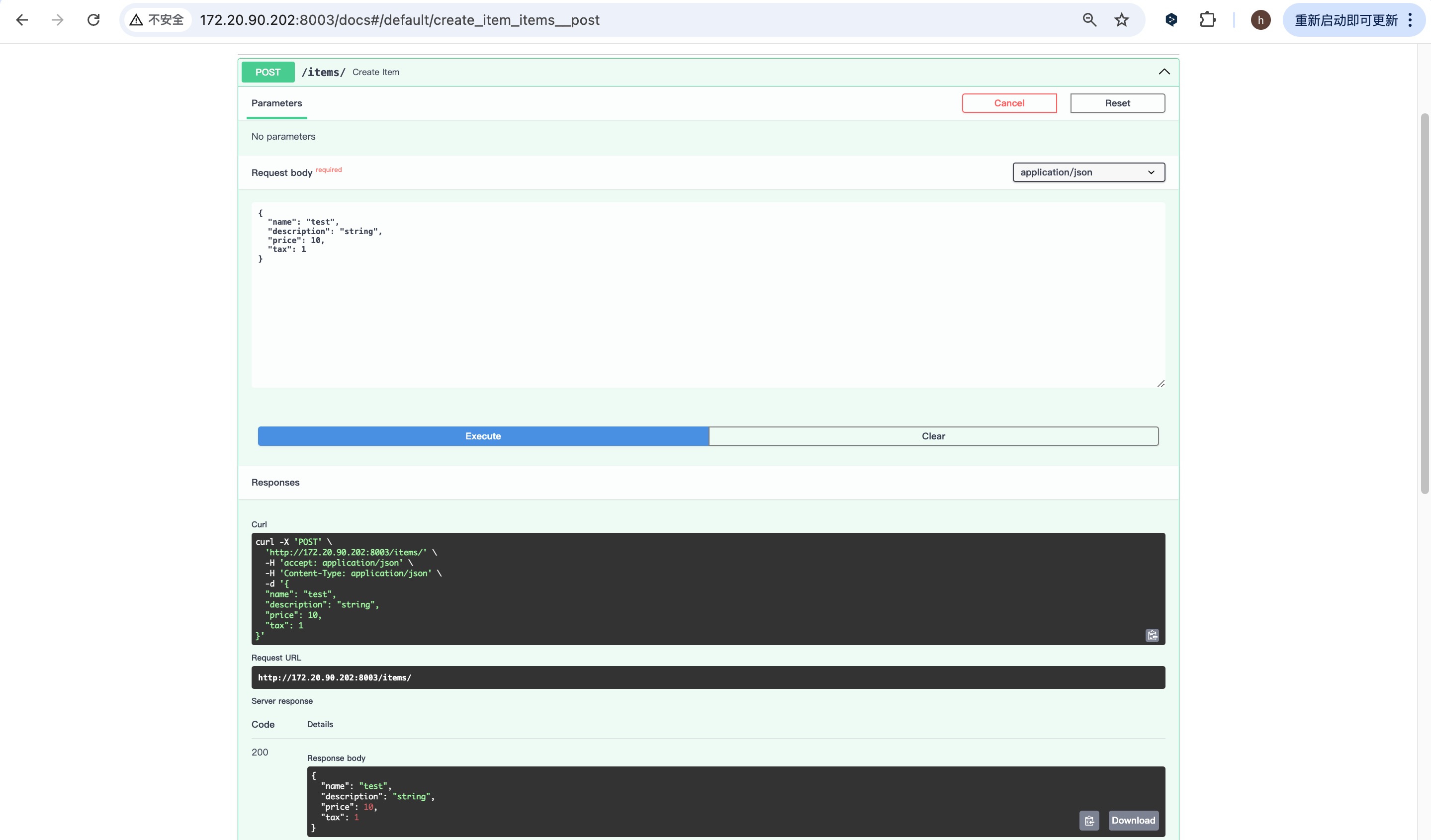The height and width of the screenshot is (840, 1431).
Task: Reload the page with the refresh icon
Action: (x=93, y=20)
